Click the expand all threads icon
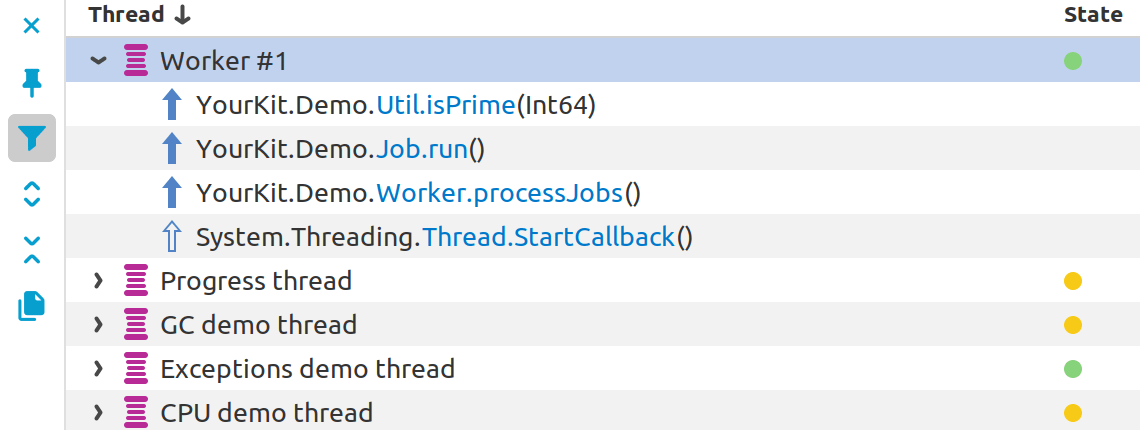 pos(31,194)
